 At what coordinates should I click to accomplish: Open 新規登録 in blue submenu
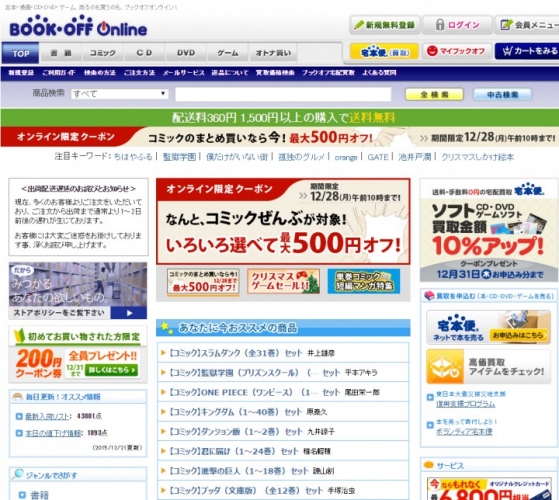point(21,73)
